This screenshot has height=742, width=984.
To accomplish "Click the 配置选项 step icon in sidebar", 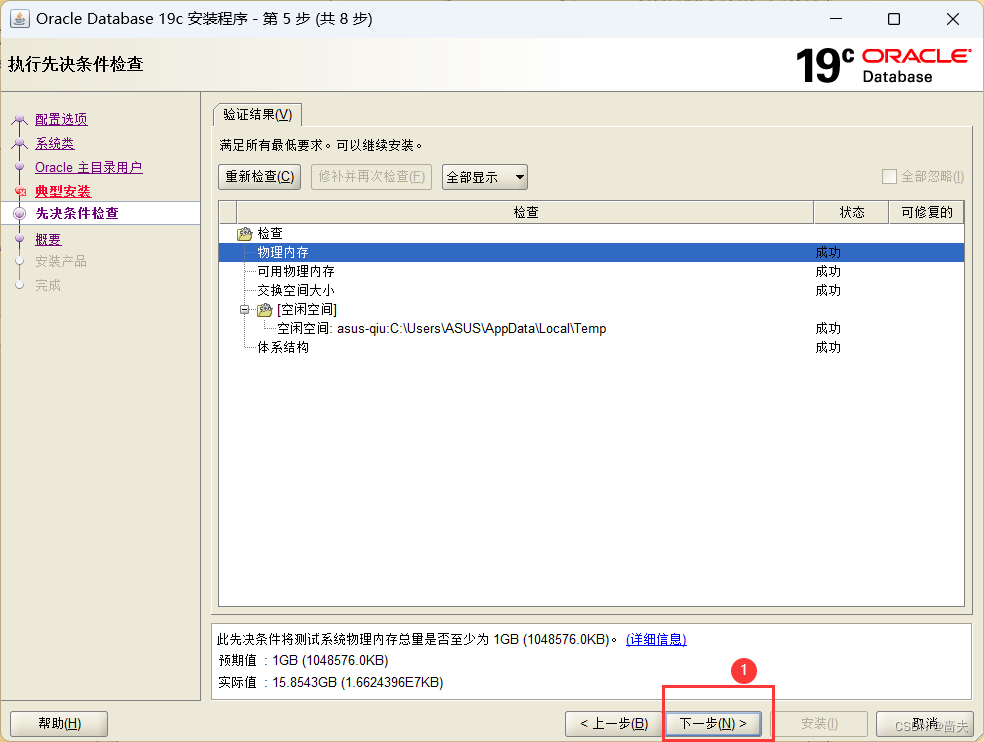I will point(19,118).
